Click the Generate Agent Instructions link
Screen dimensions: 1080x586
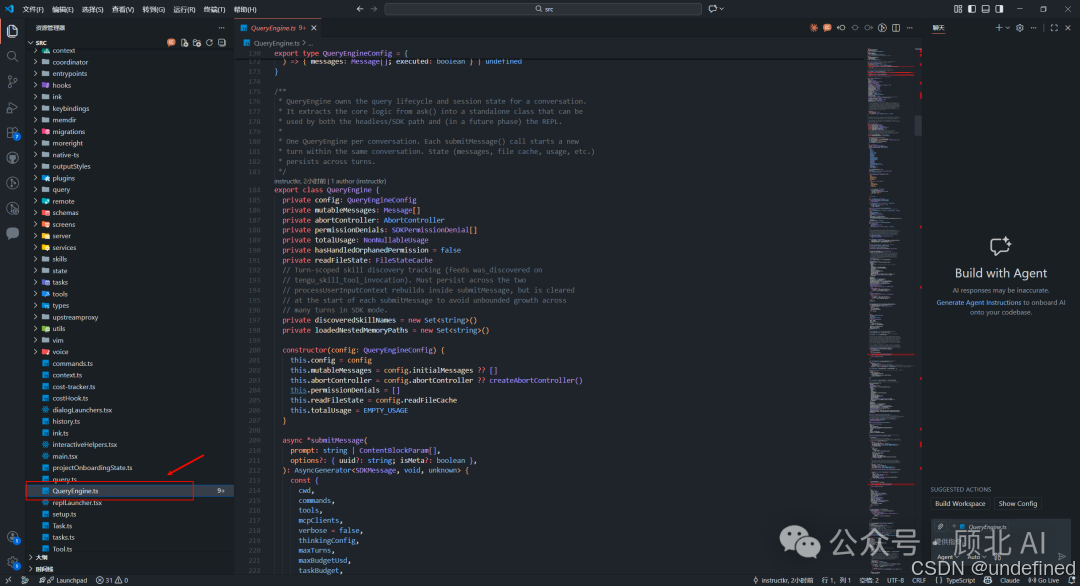[x=978, y=302]
